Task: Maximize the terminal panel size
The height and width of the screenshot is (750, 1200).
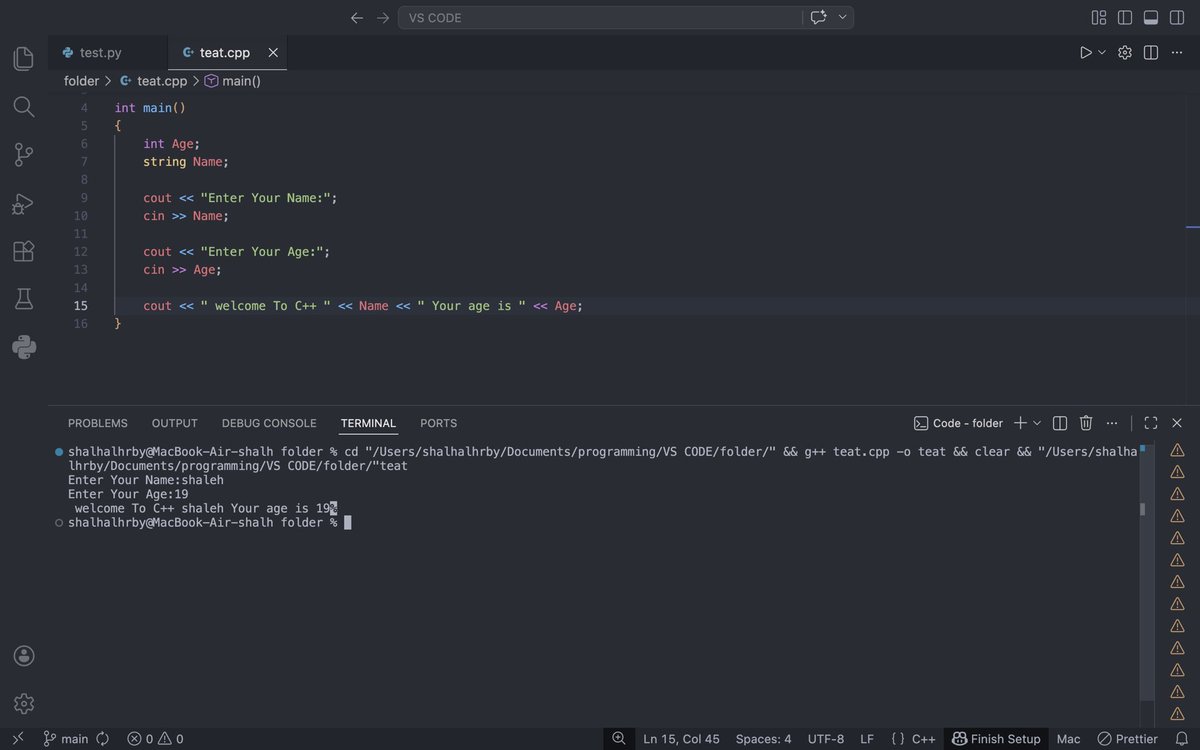Action: point(1151,423)
